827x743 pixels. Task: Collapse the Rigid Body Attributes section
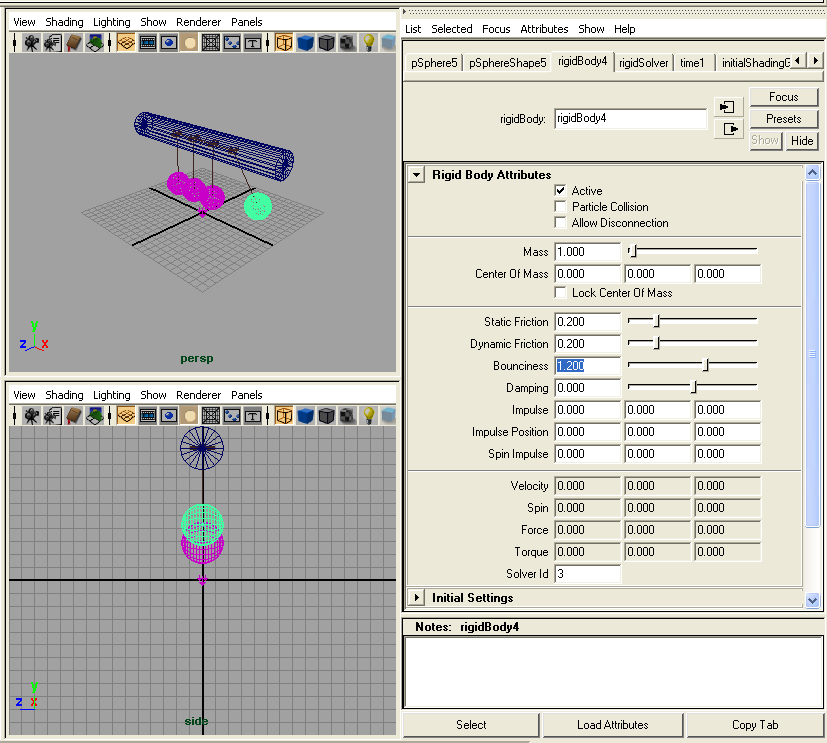(417, 175)
